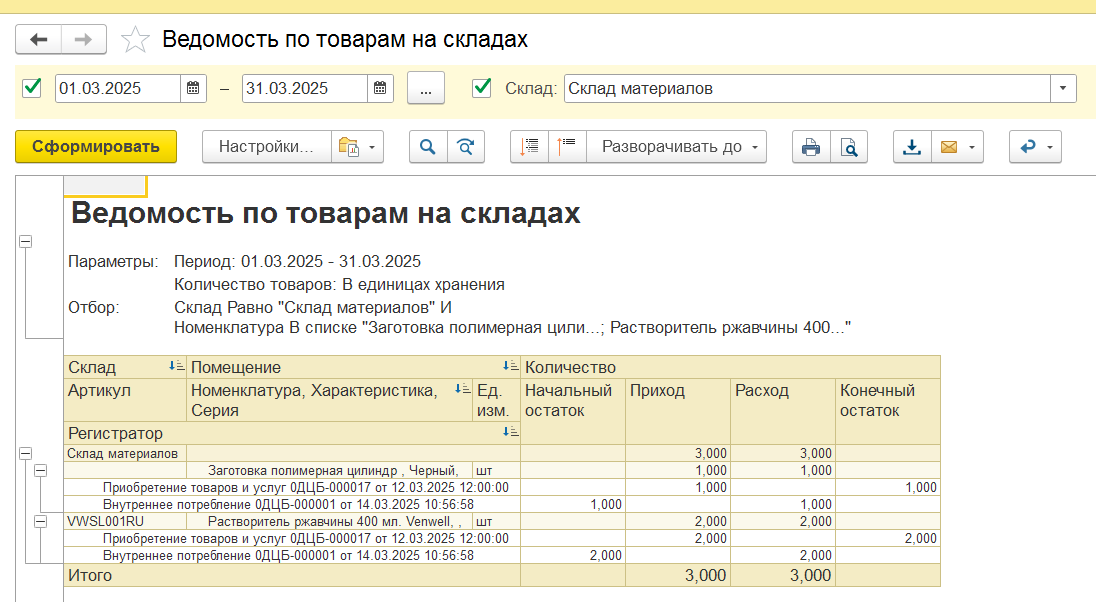The height and width of the screenshot is (602, 1096).
Task: Open calendar for end date 31.03.2025
Action: click(380, 88)
